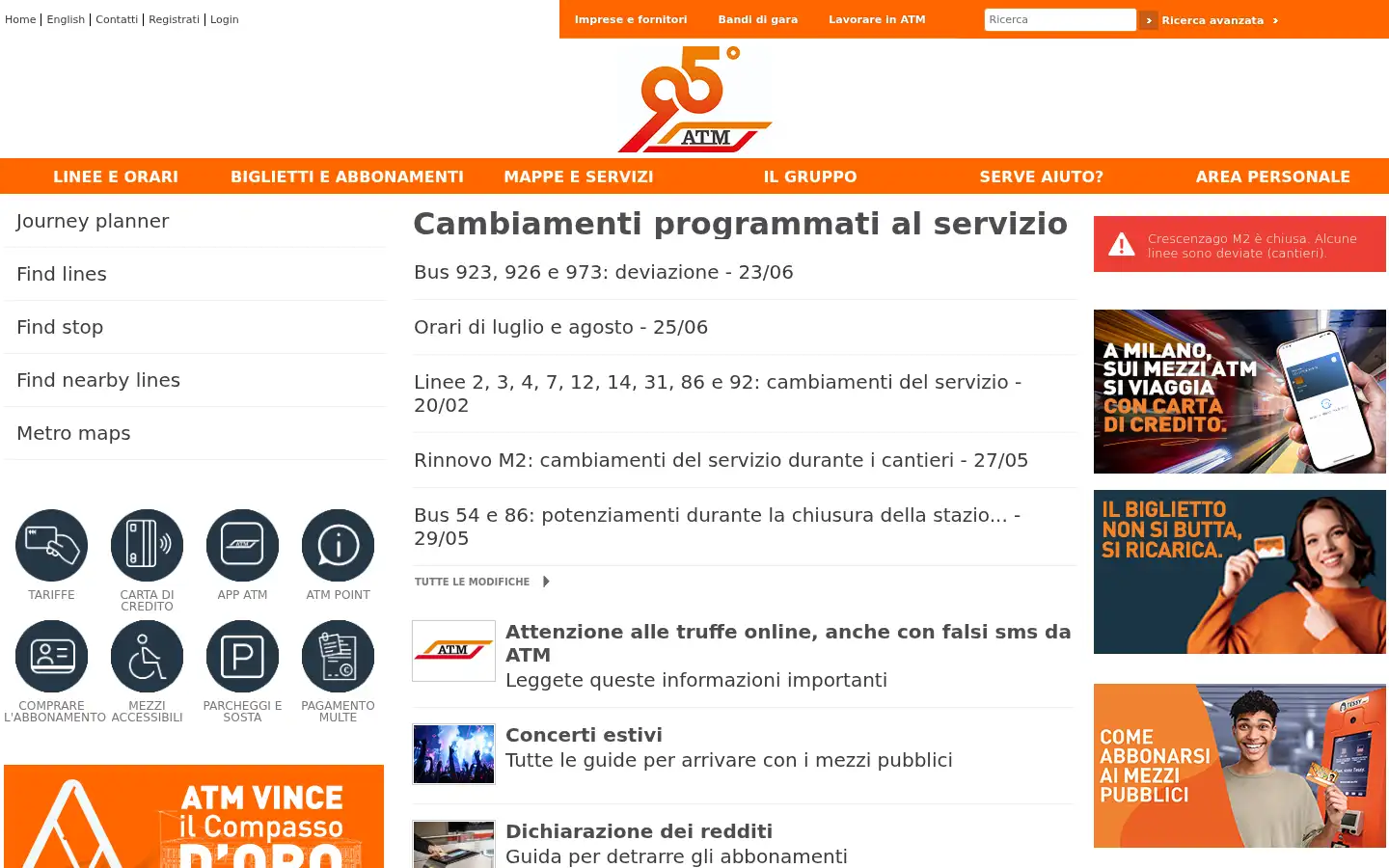Open Attenzione alle truffe online headline
This screenshot has width=1389, height=868.
coord(788,643)
